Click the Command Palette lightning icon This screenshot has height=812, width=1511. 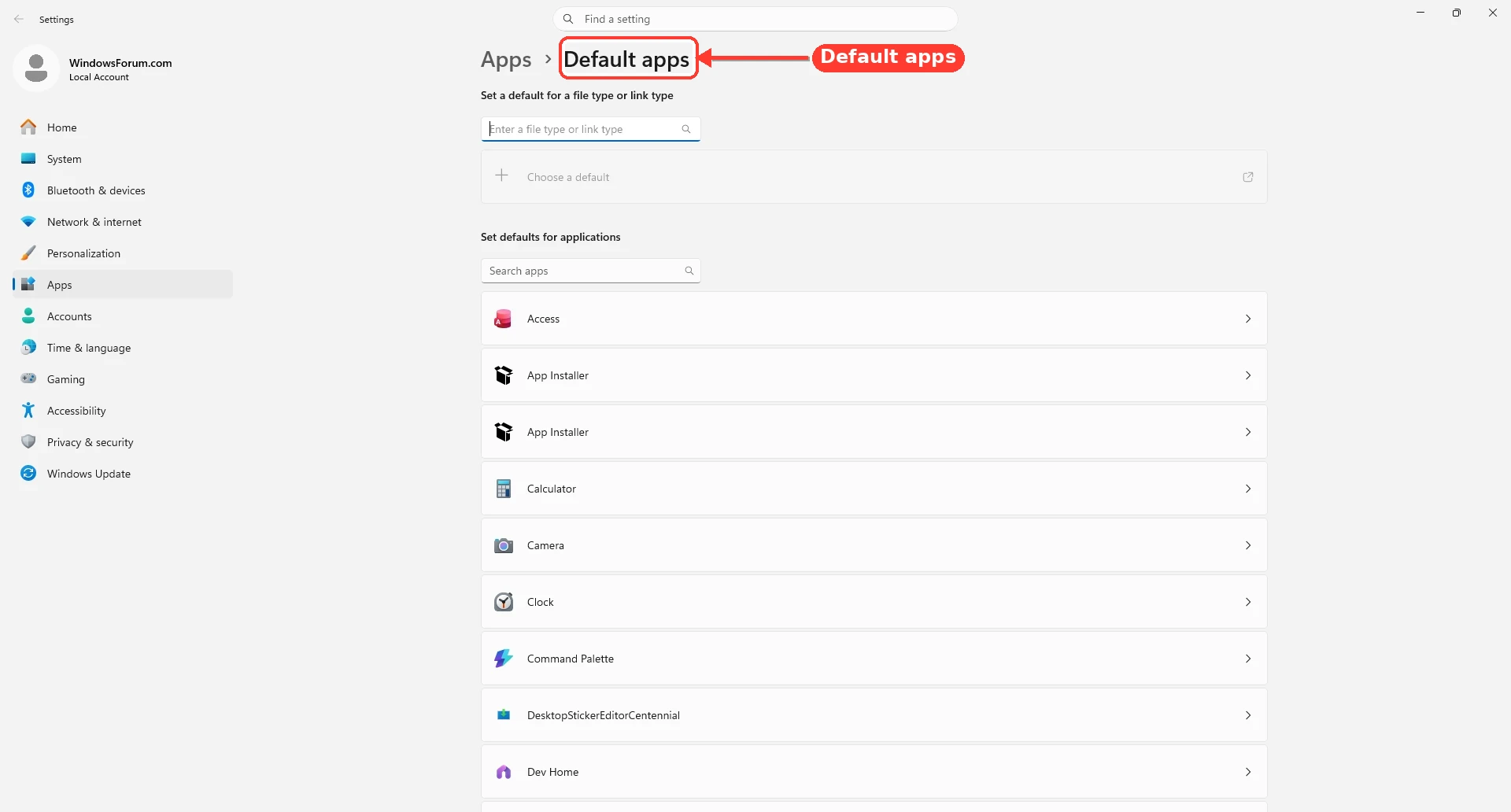coord(504,659)
